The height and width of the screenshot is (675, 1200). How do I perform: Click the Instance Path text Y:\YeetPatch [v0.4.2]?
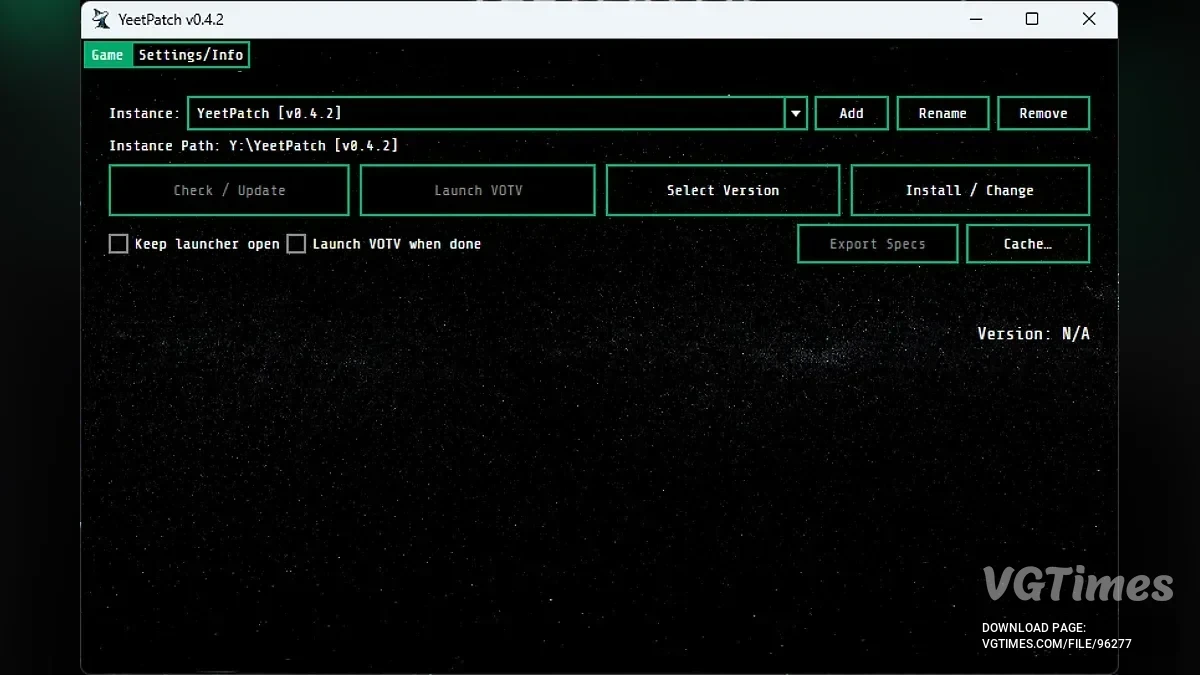click(x=313, y=146)
